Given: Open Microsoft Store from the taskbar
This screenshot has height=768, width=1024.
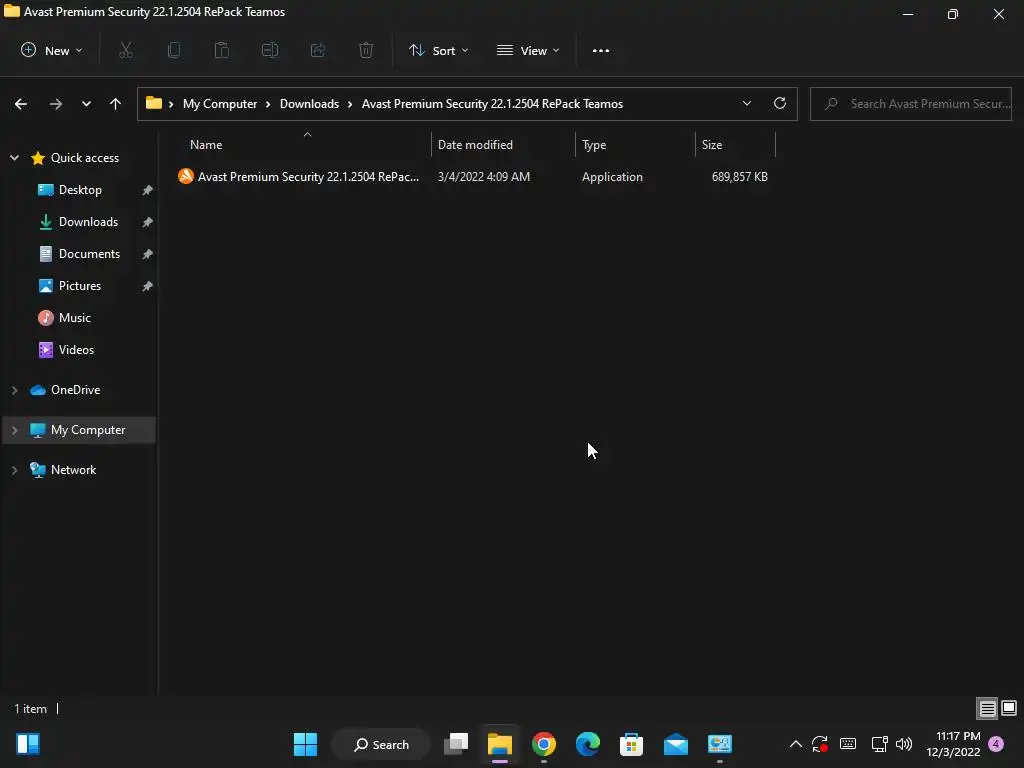Looking at the screenshot, I should tap(632, 744).
